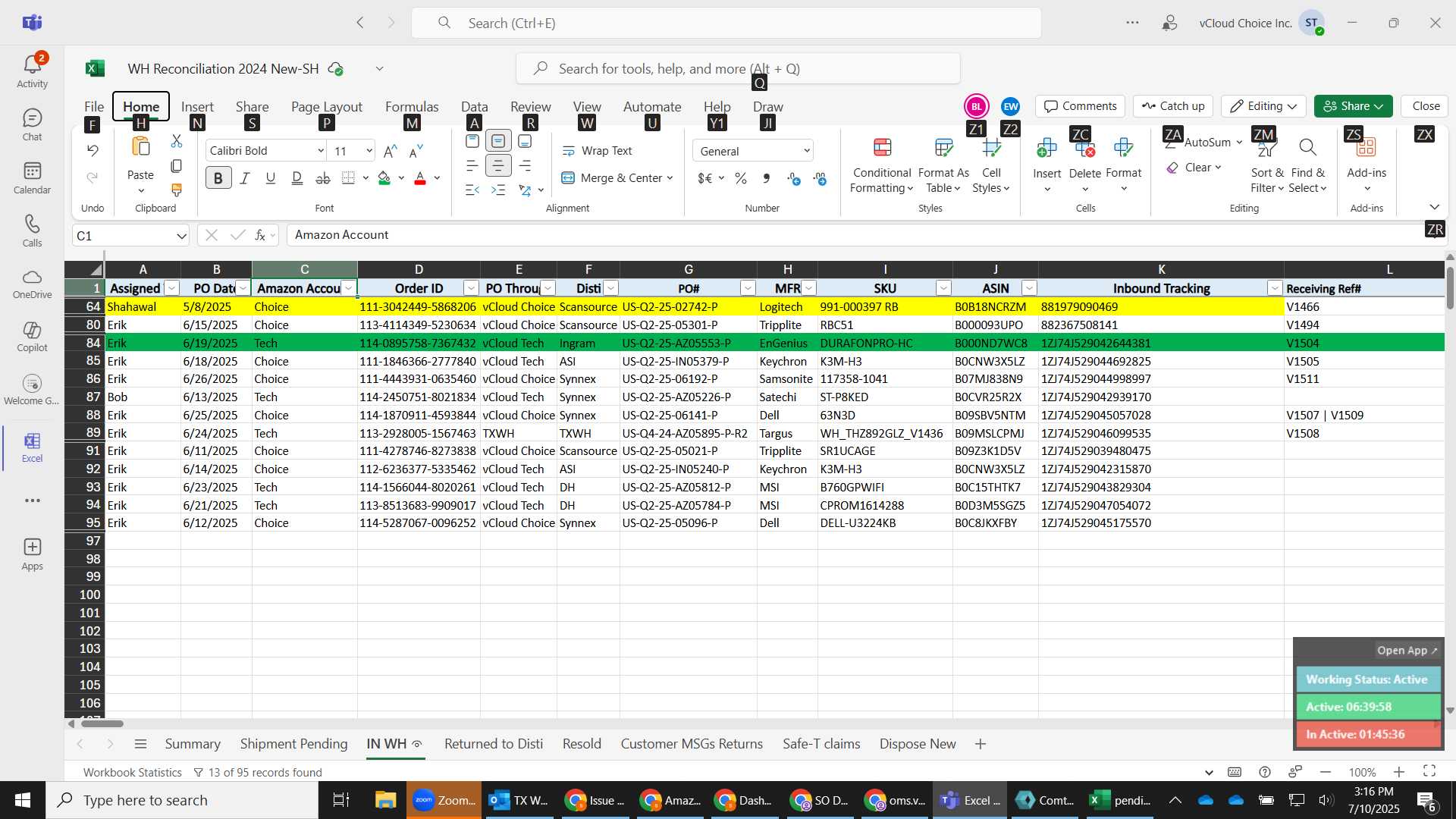Click the Close button near Share
The image size is (1456, 819).
tap(1426, 106)
